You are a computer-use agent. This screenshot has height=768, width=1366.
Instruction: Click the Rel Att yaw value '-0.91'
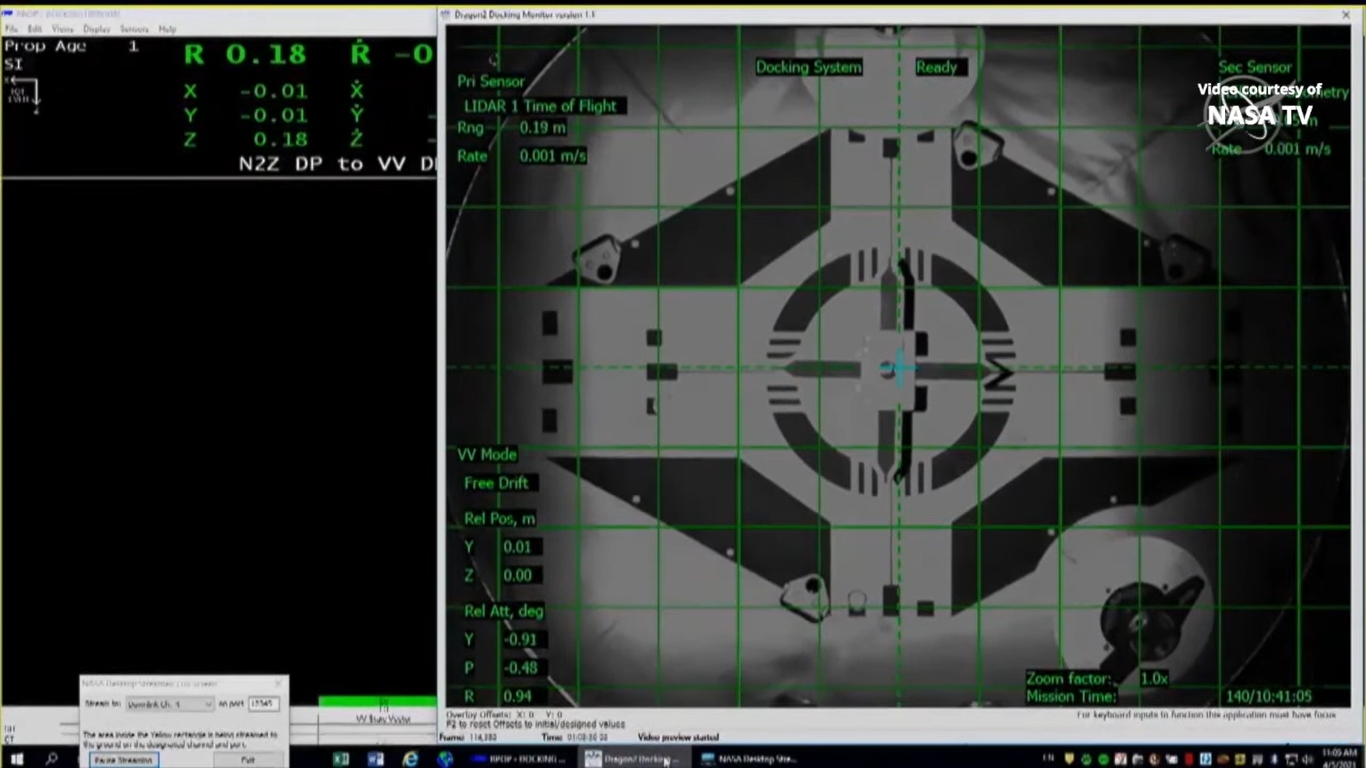(x=519, y=640)
